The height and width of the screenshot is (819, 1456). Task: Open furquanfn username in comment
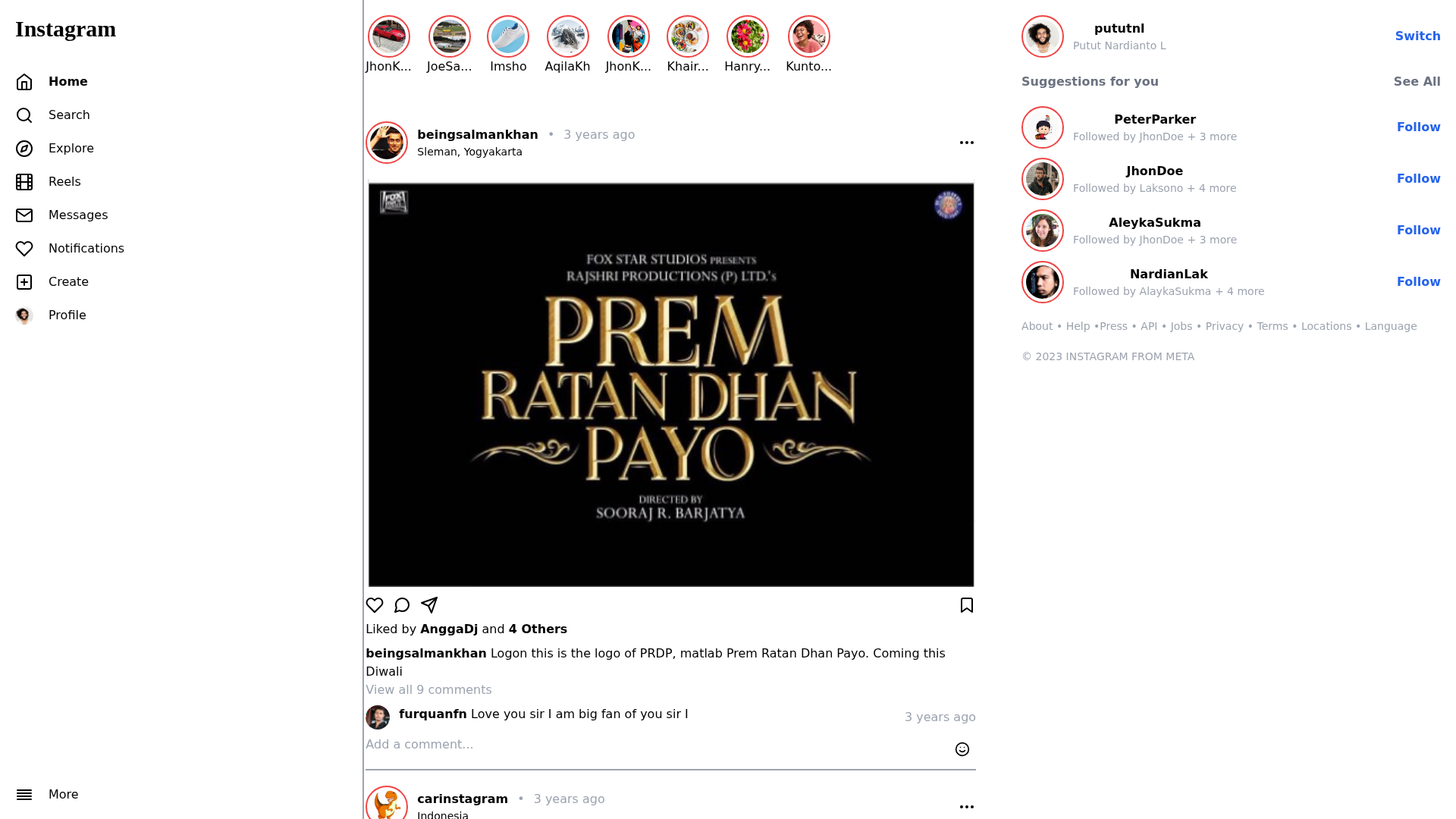coord(432,714)
